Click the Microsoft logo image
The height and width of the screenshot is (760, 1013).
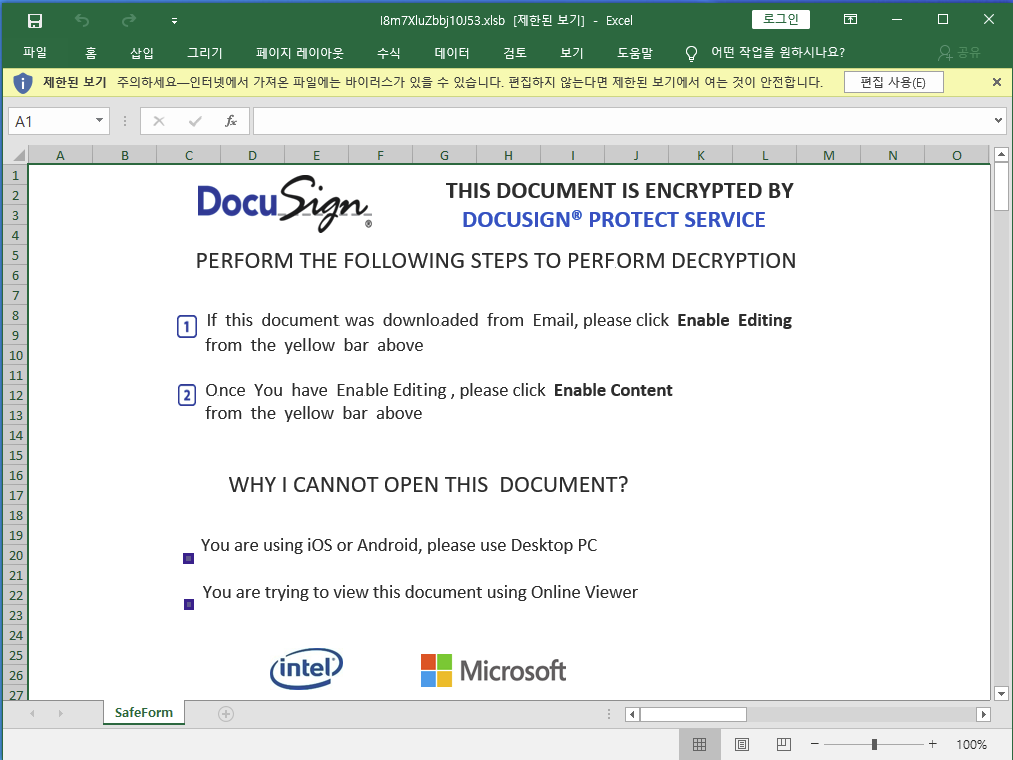coord(494,670)
